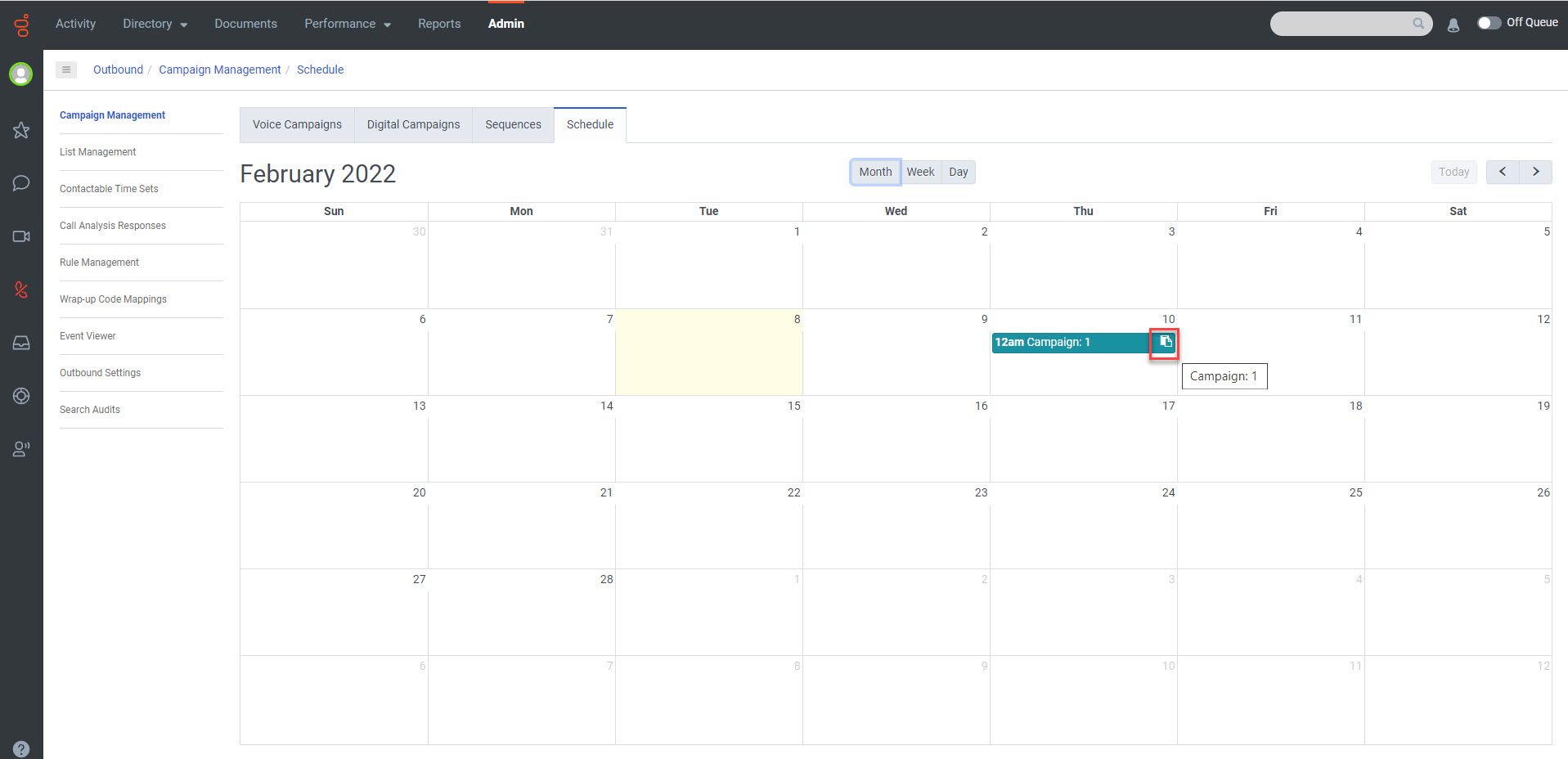Expand the Directory dropdown menu
Image resolution: width=1568 pixels, height=759 pixels.
coord(155,24)
